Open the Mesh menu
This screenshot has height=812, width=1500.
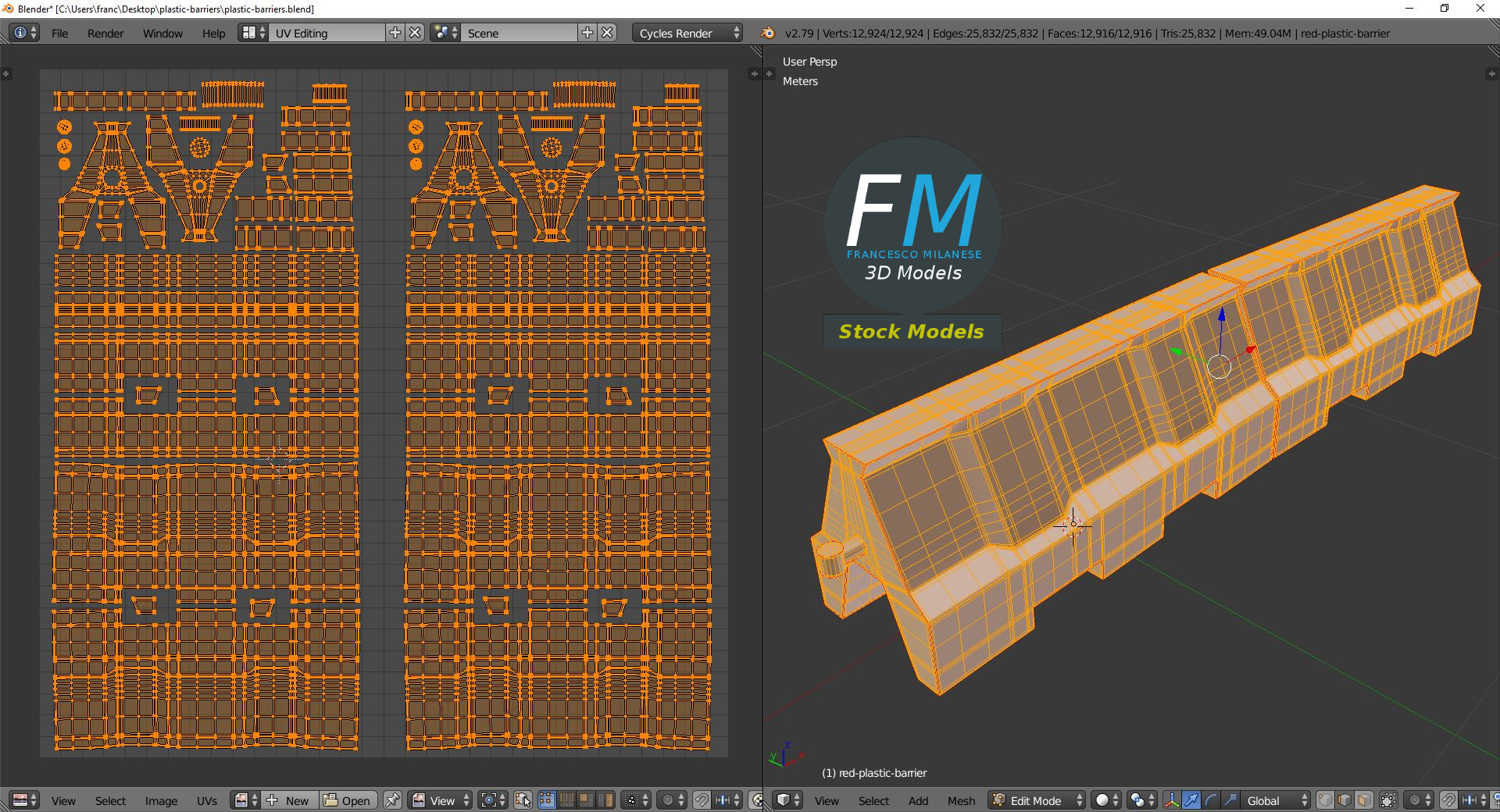tap(961, 801)
